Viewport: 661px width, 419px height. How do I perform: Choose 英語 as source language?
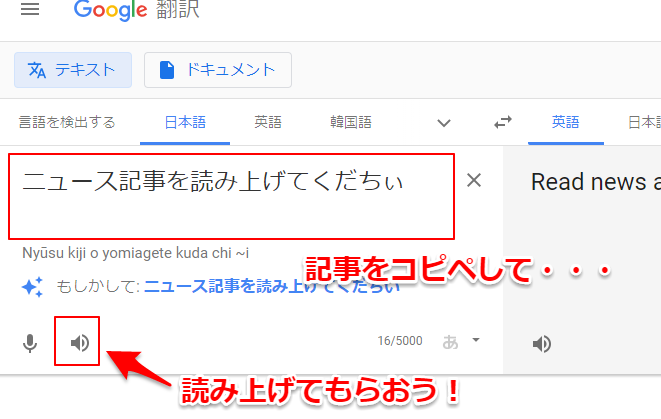pos(268,122)
